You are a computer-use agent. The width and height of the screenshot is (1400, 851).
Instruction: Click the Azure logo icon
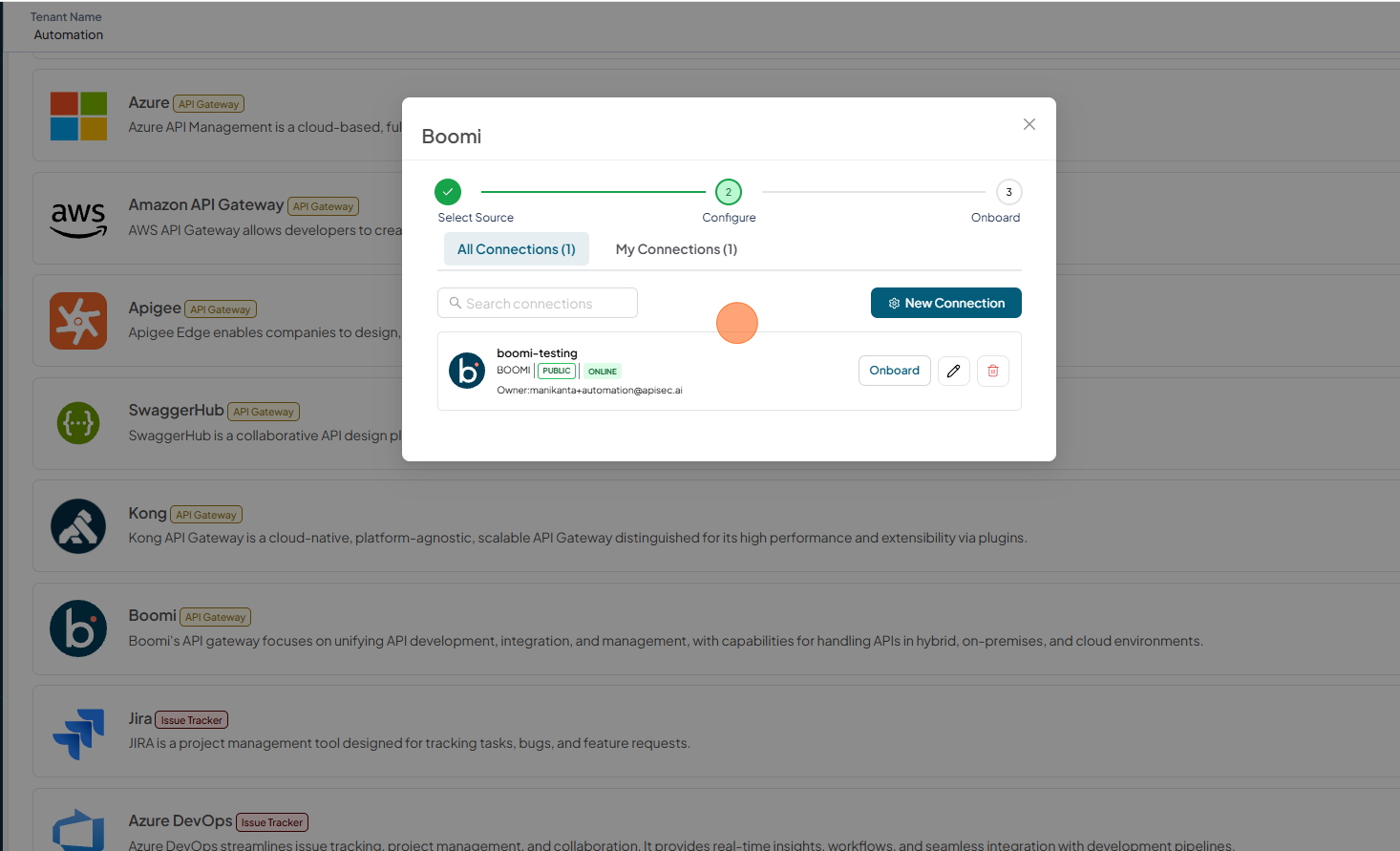pos(78,116)
